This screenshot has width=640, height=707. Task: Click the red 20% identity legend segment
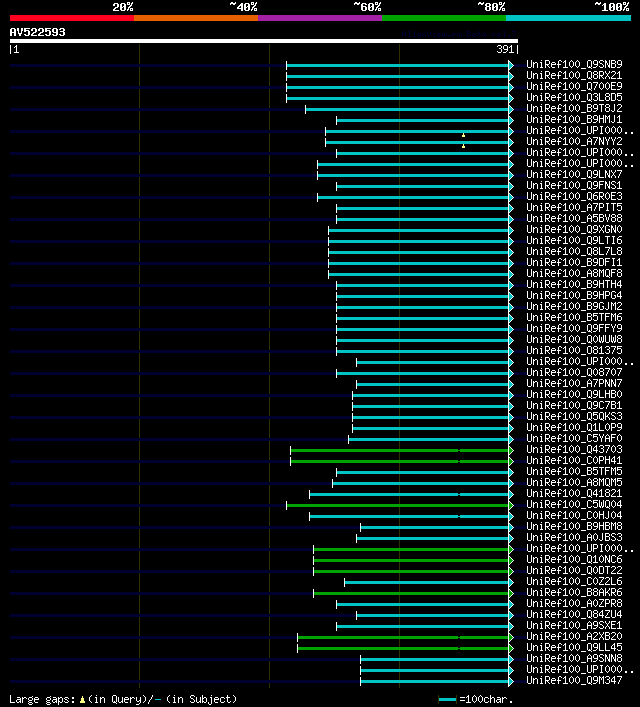tap(72, 18)
